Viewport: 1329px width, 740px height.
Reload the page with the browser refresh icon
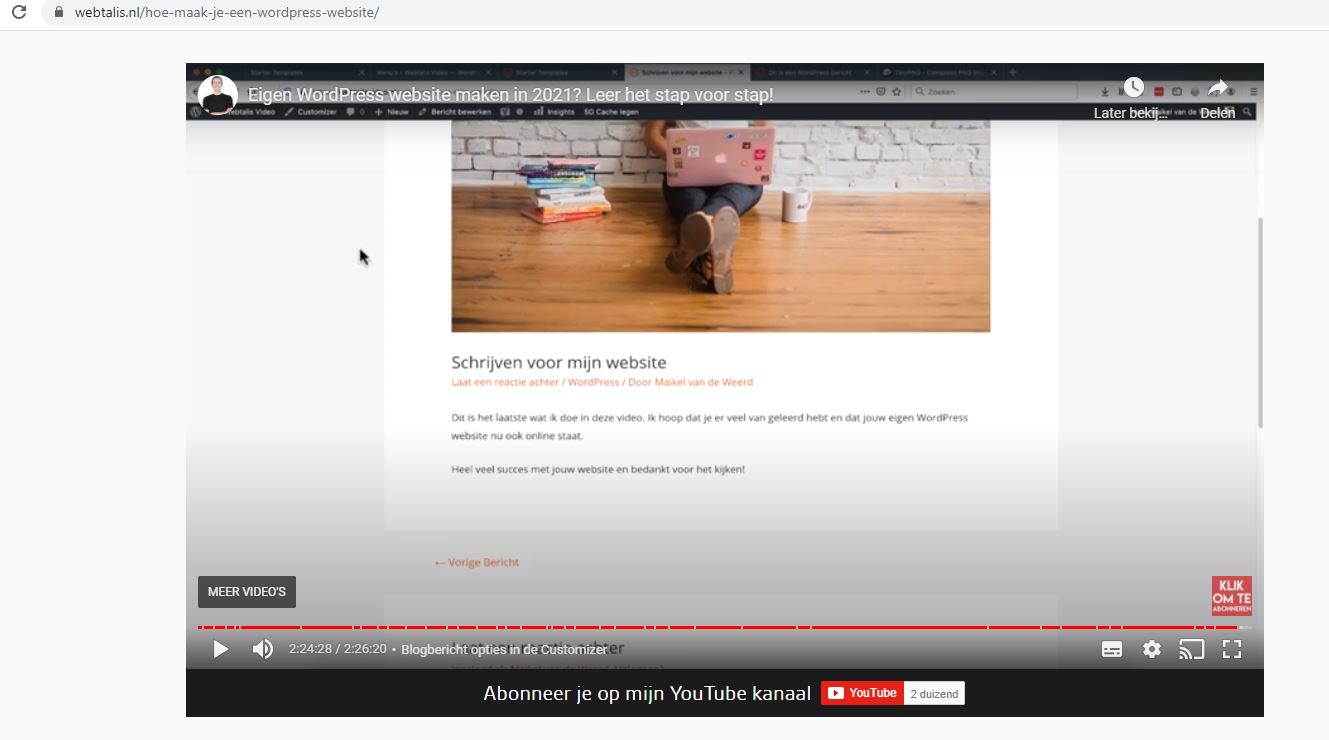click(18, 13)
